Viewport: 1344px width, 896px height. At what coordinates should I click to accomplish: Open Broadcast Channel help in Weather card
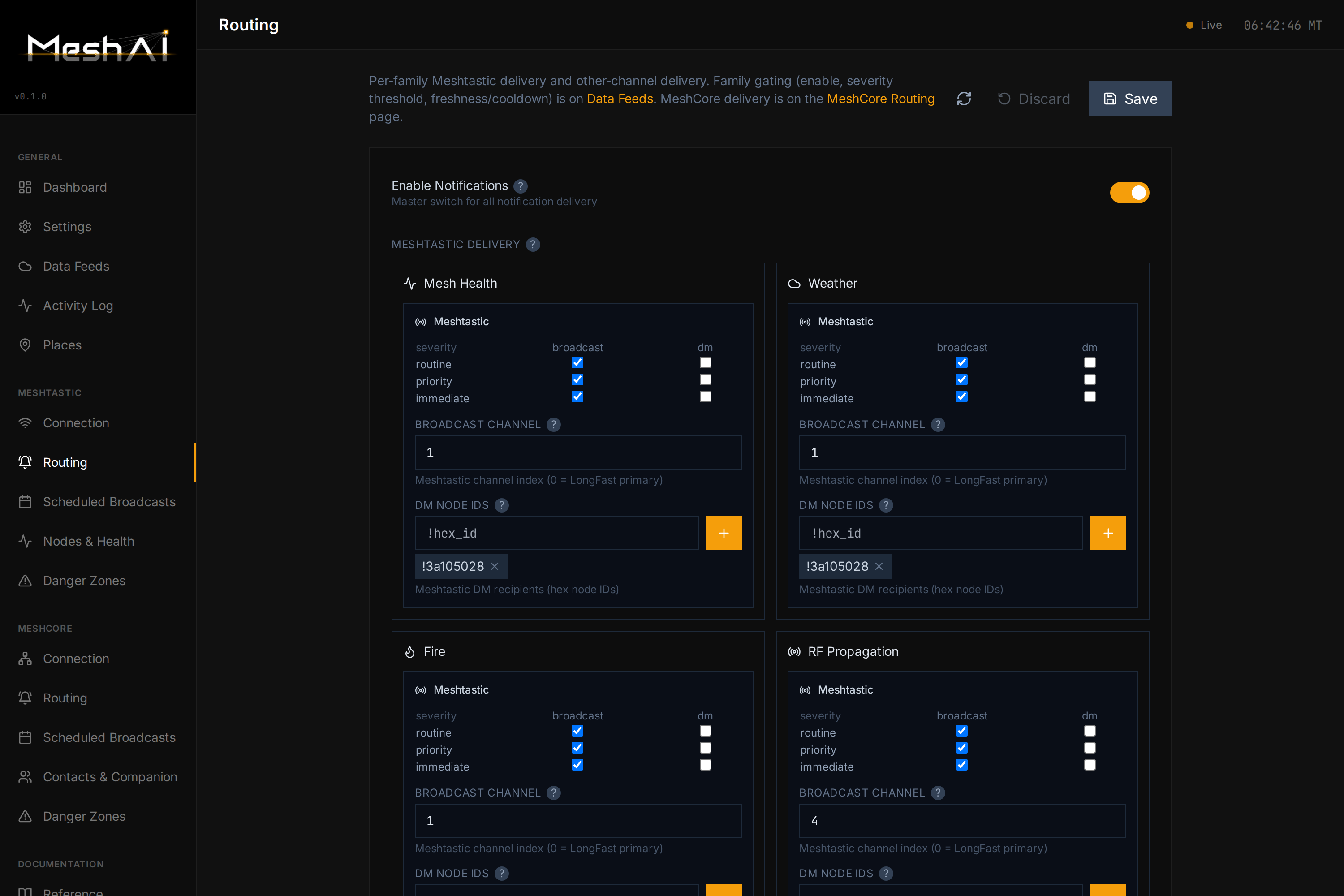point(938,425)
